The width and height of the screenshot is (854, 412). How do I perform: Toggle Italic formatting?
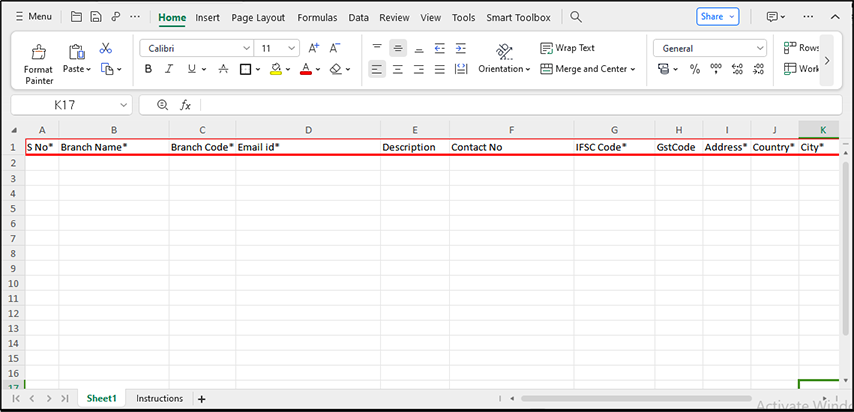[x=169, y=69]
